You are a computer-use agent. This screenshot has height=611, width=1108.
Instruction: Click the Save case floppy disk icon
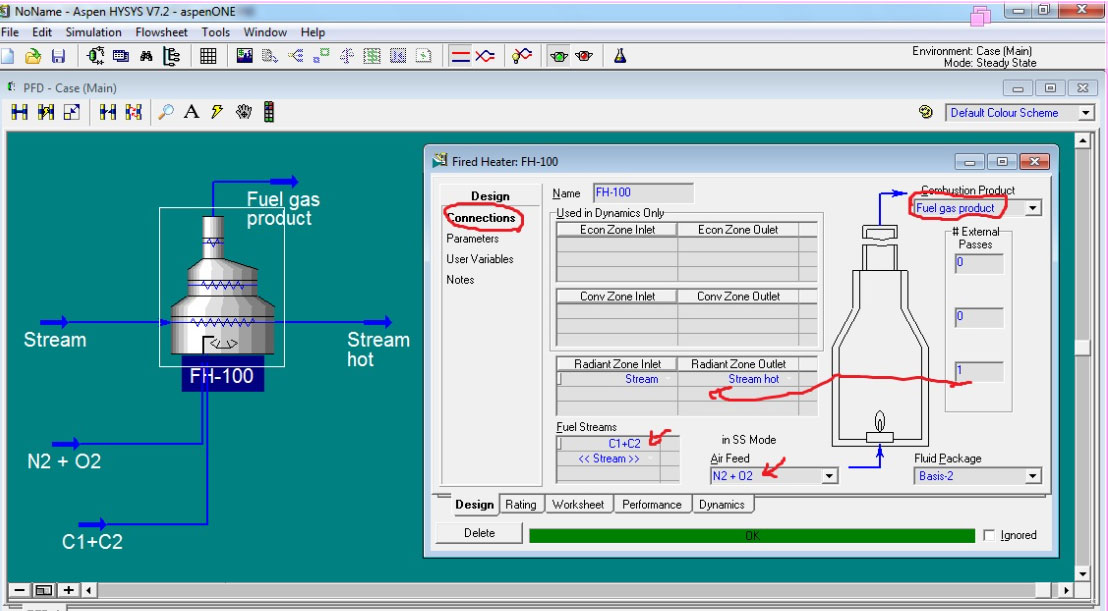(58, 56)
